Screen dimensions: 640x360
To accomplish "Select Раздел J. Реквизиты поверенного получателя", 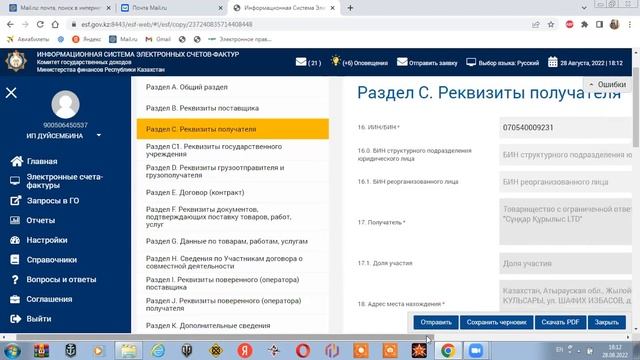I will coord(233,304).
